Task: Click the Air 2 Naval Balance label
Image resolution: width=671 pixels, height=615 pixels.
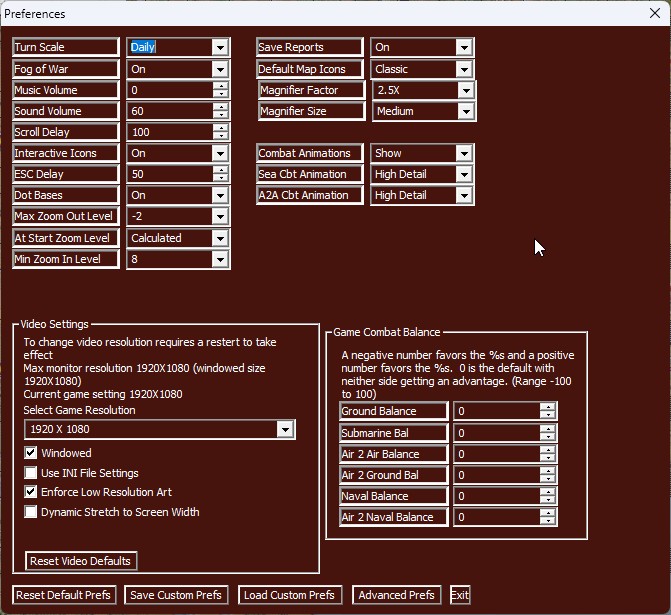Action: pos(394,517)
